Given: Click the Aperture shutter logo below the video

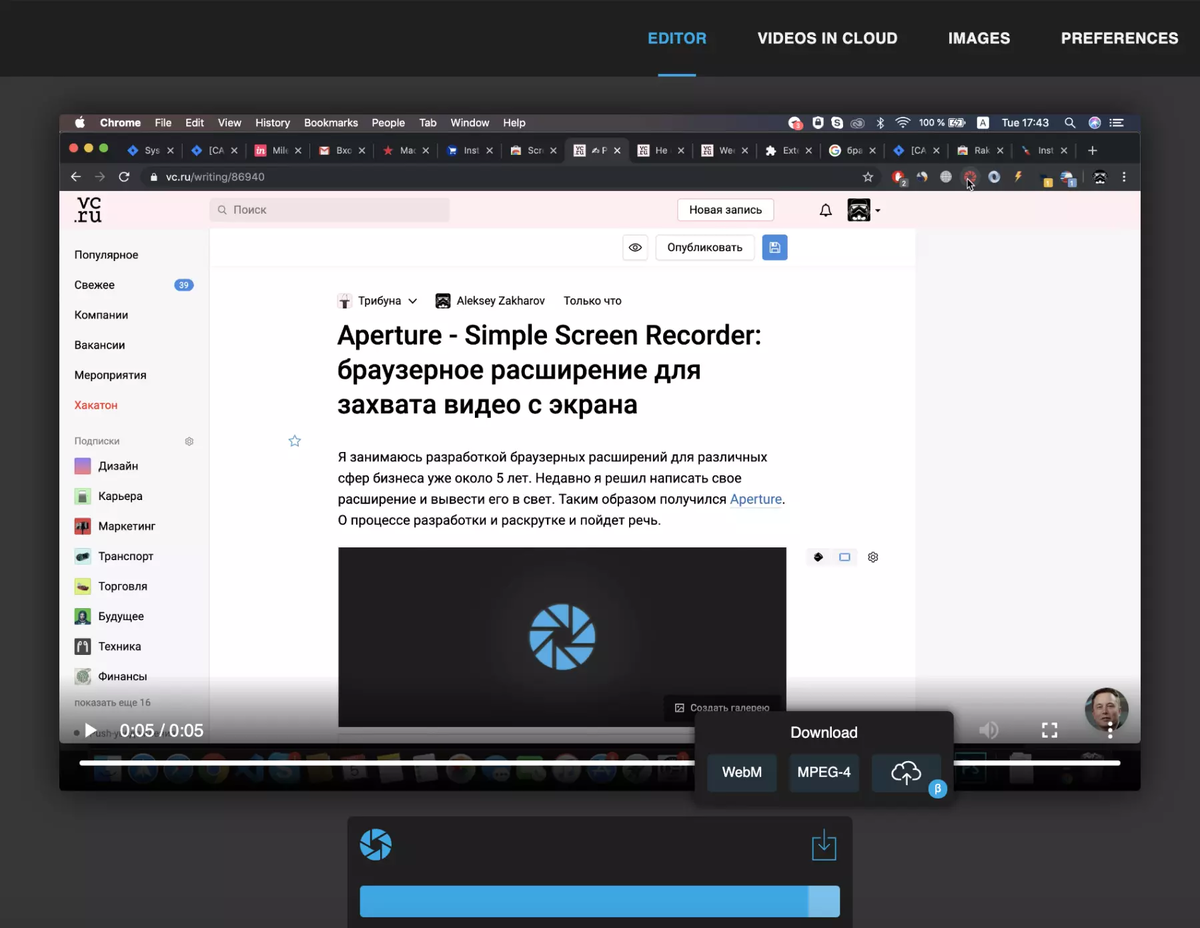Looking at the screenshot, I should click(x=376, y=845).
